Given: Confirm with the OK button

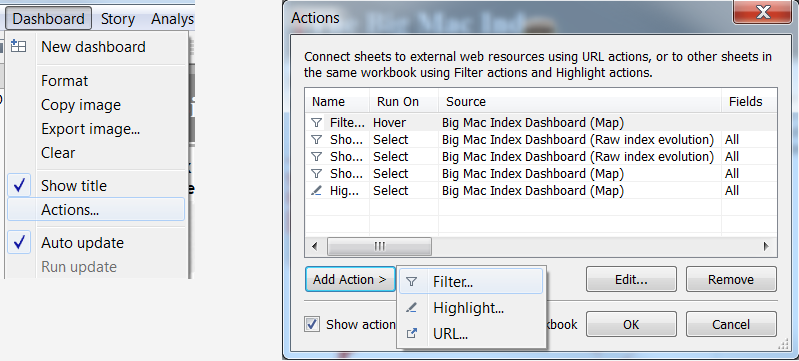Looking at the screenshot, I should (x=631, y=324).
